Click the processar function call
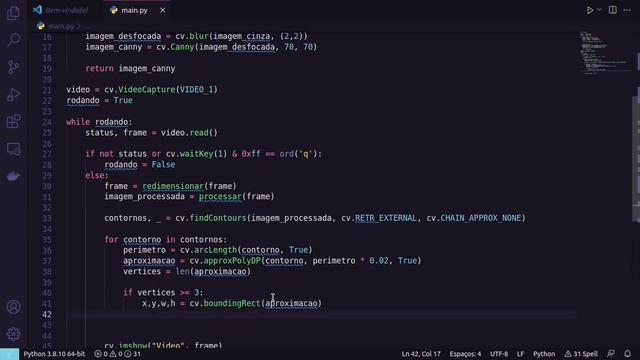Image resolution: width=640 pixels, height=360 pixels. point(220,197)
